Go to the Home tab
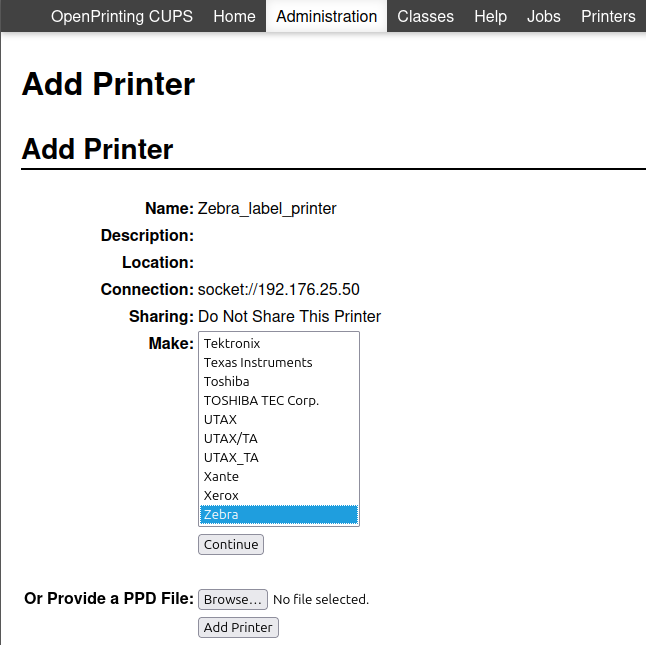The height and width of the screenshot is (645, 646). coord(234,16)
